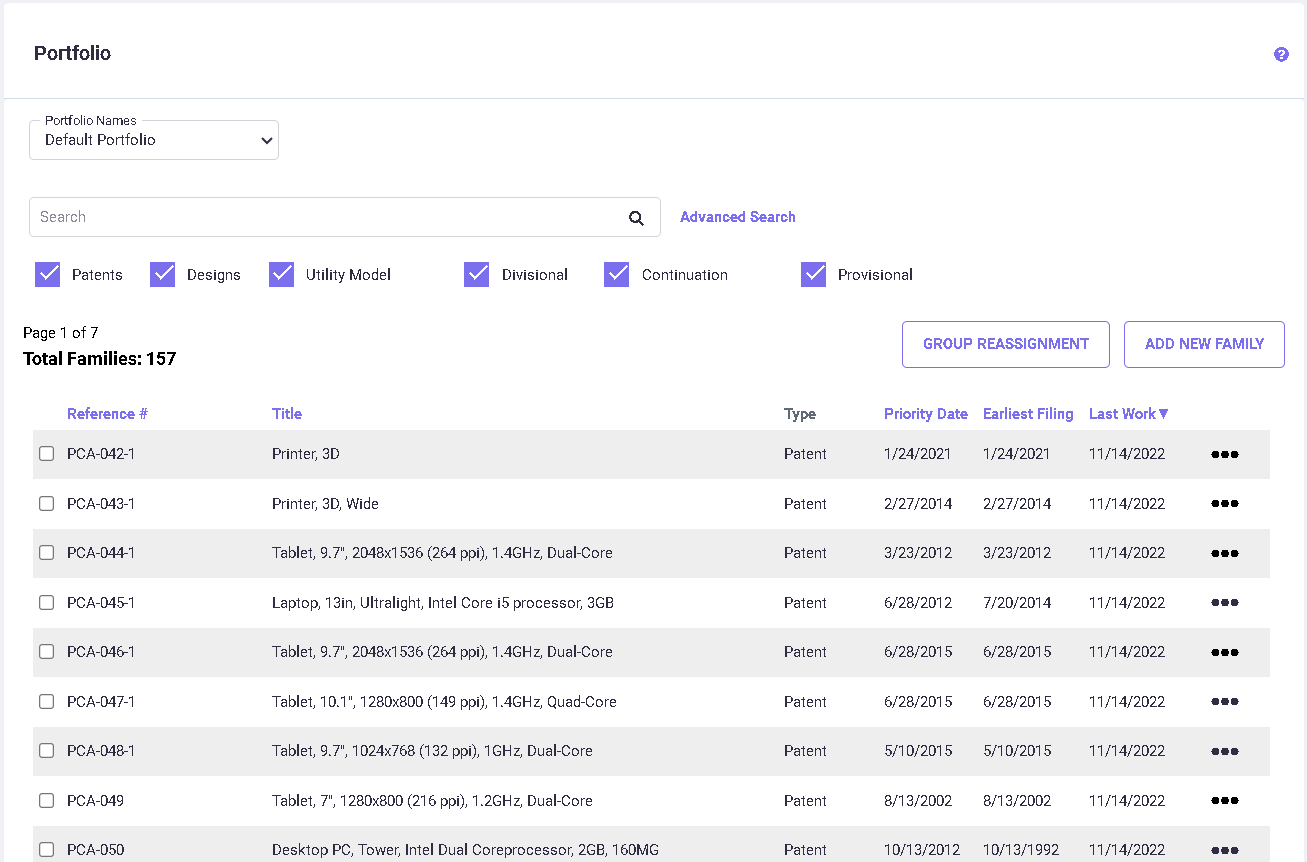Toggle the Utility Model filter checkbox
The height and width of the screenshot is (862, 1307).
click(x=281, y=275)
